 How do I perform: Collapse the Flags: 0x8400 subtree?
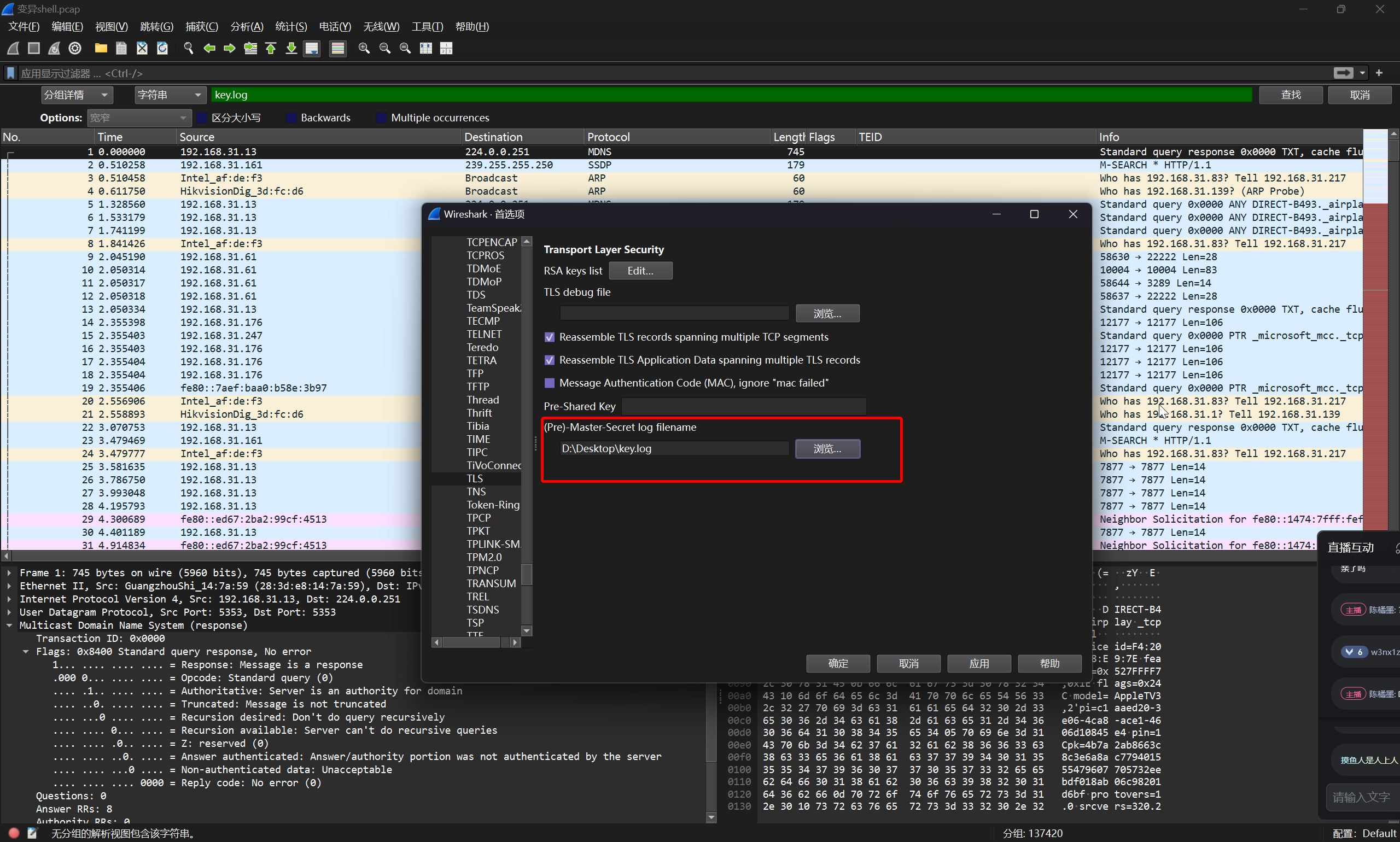(26, 651)
